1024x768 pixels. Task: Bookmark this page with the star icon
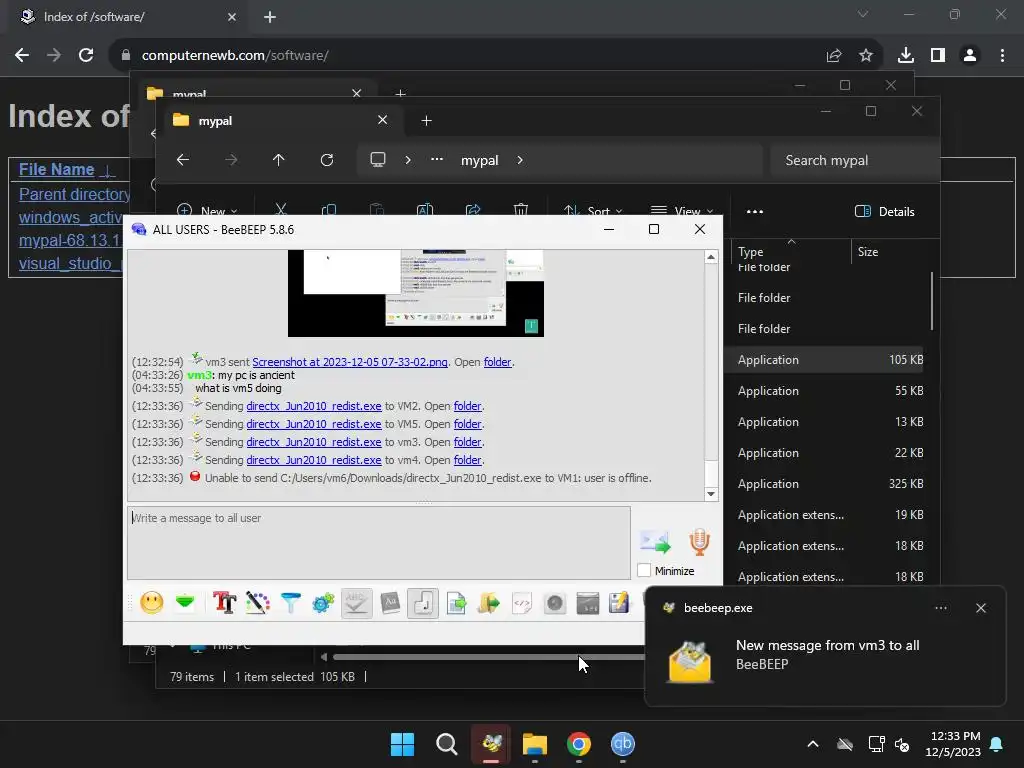pyautogui.click(x=866, y=56)
